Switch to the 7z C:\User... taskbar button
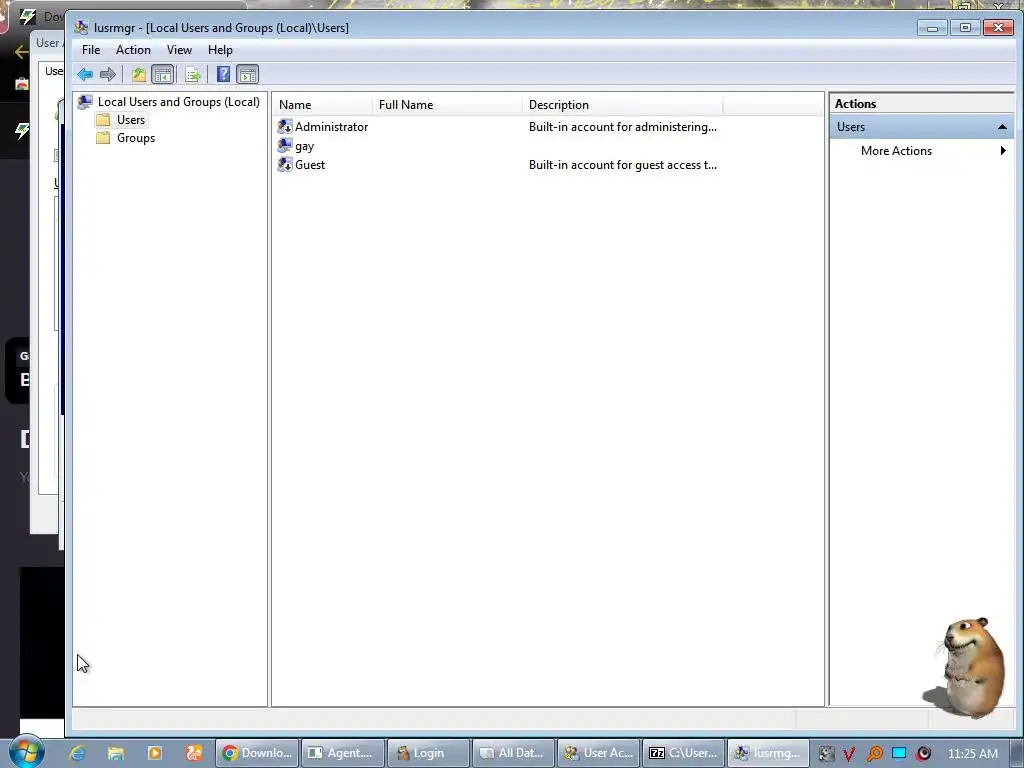1024x768 pixels. pos(684,753)
